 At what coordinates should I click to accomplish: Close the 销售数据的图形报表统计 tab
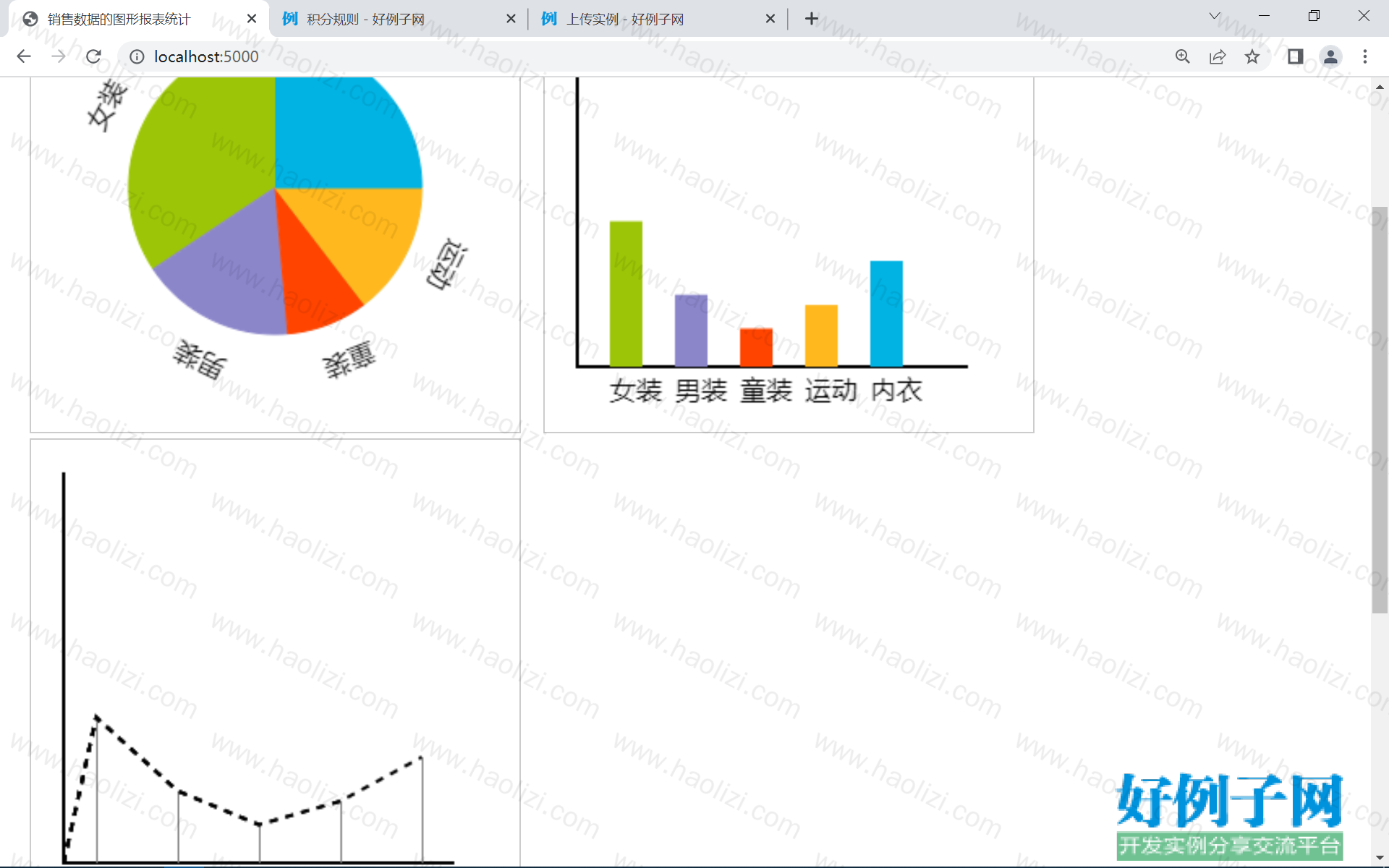[x=252, y=19]
